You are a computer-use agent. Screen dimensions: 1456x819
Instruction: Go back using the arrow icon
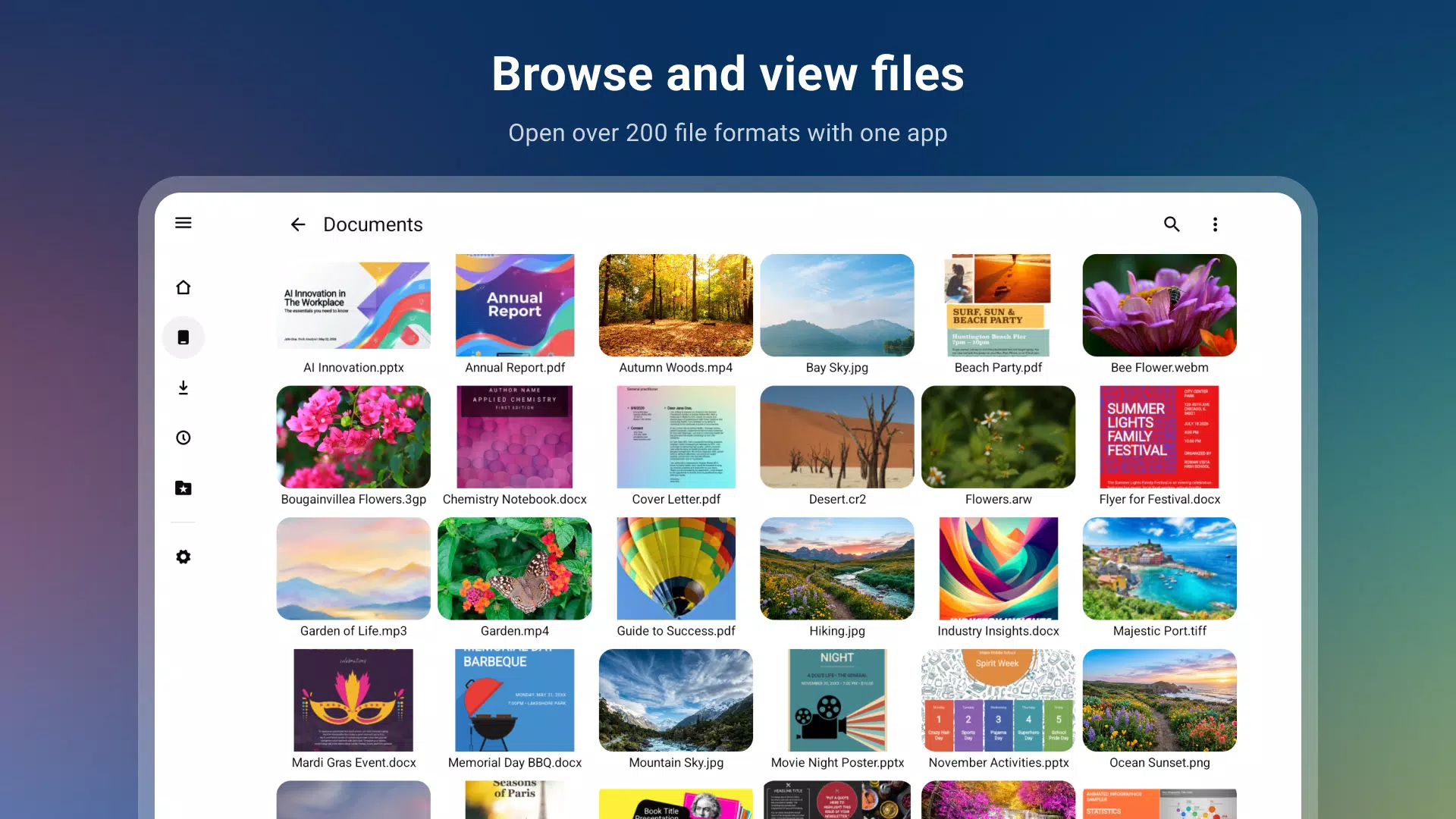(x=298, y=224)
